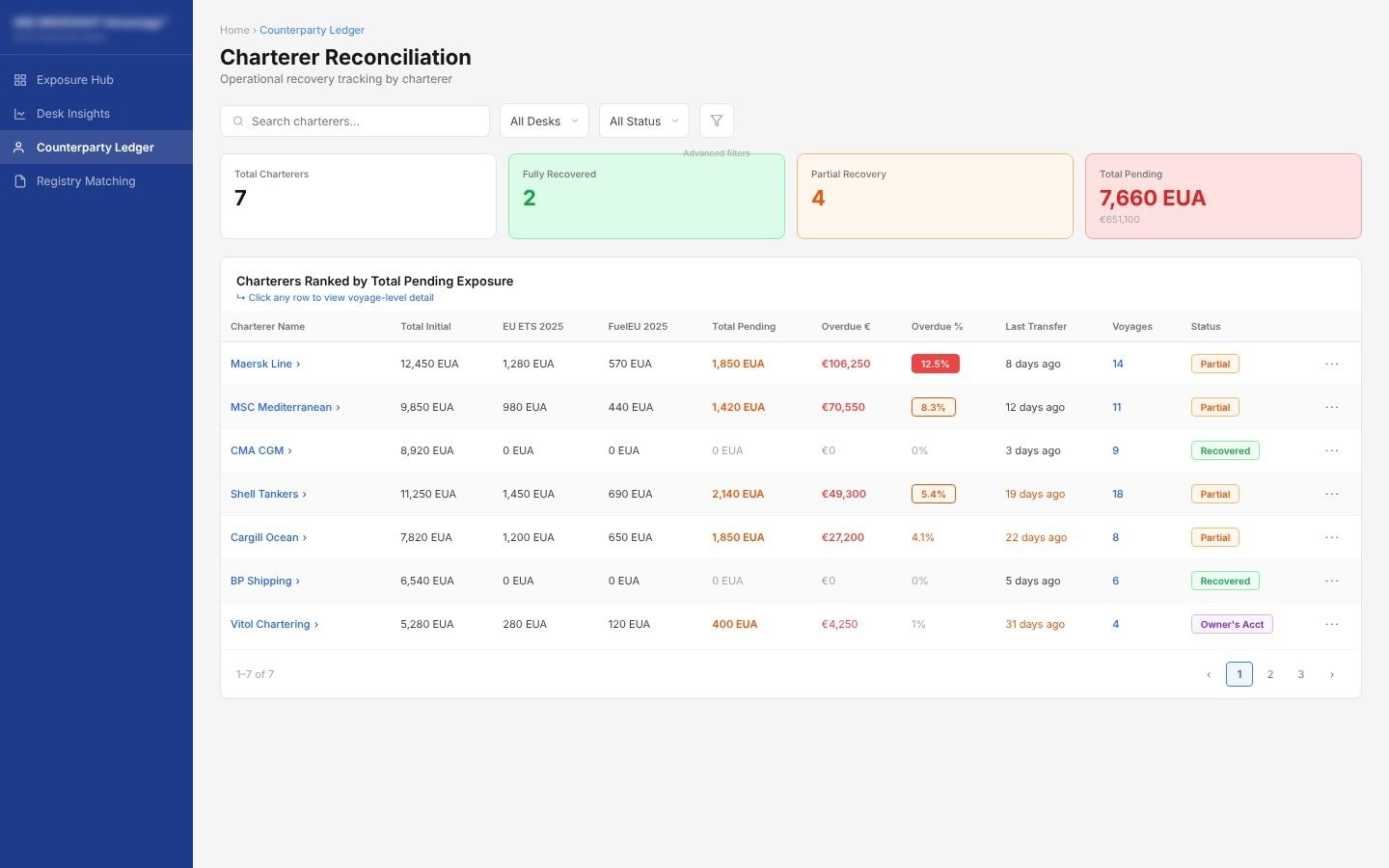Open row actions menu for Vitol Chartering
The height and width of the screenshot is (868, 1389).
click(1332, 624)
